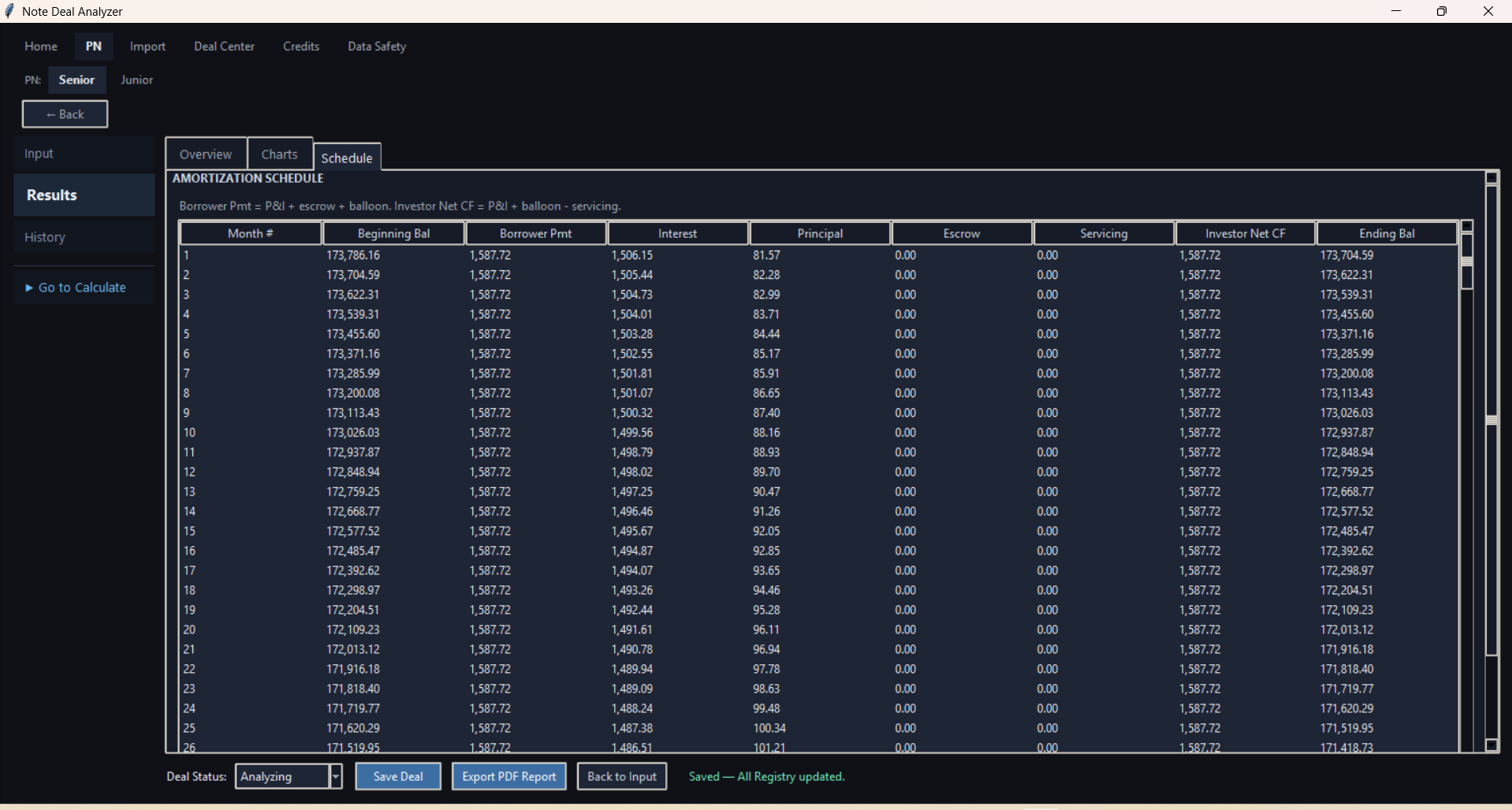Select the Senior PN option
This screenshot has height=810, width=1512.
pos(76,80)
